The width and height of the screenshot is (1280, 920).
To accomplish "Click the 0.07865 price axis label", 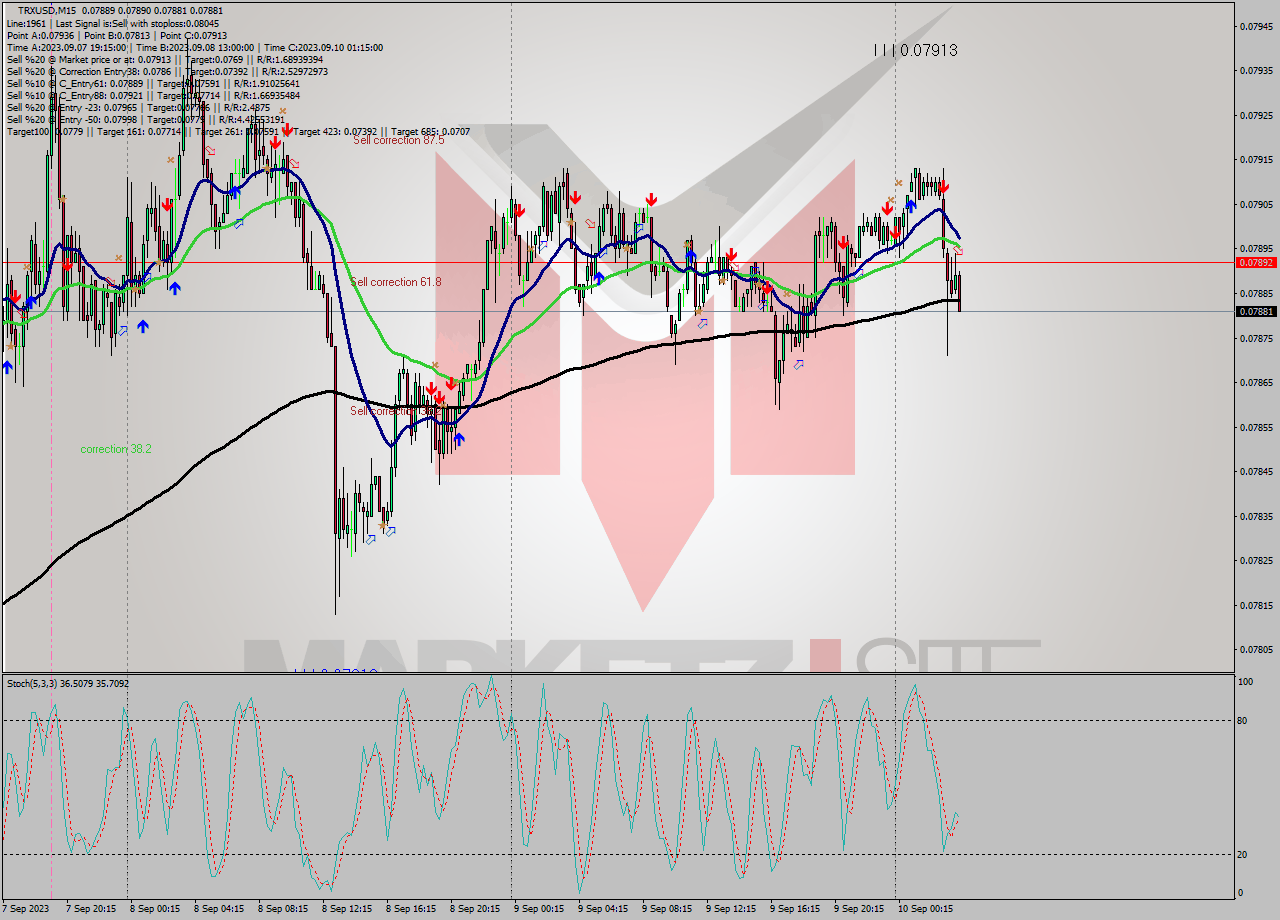I will [1257, 382].
